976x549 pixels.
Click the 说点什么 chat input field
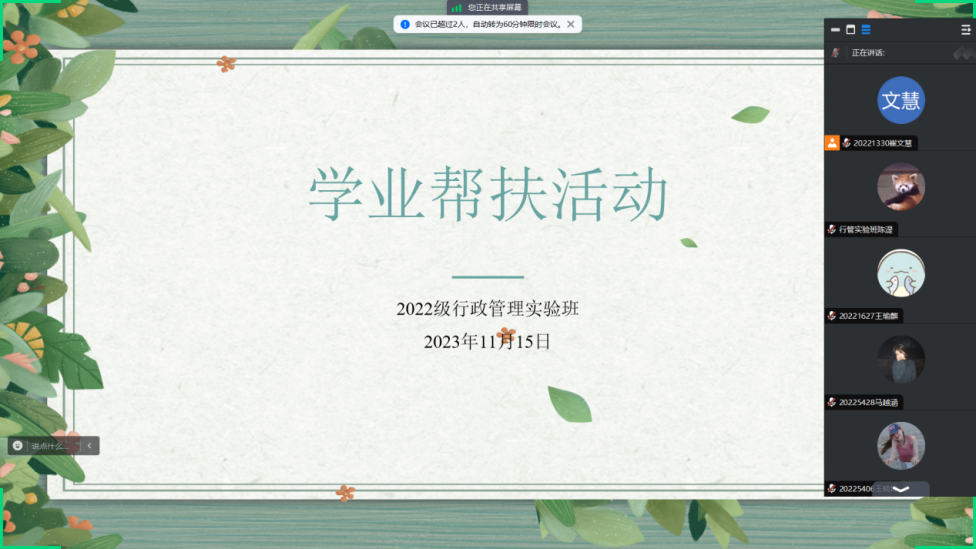point(52,446)
